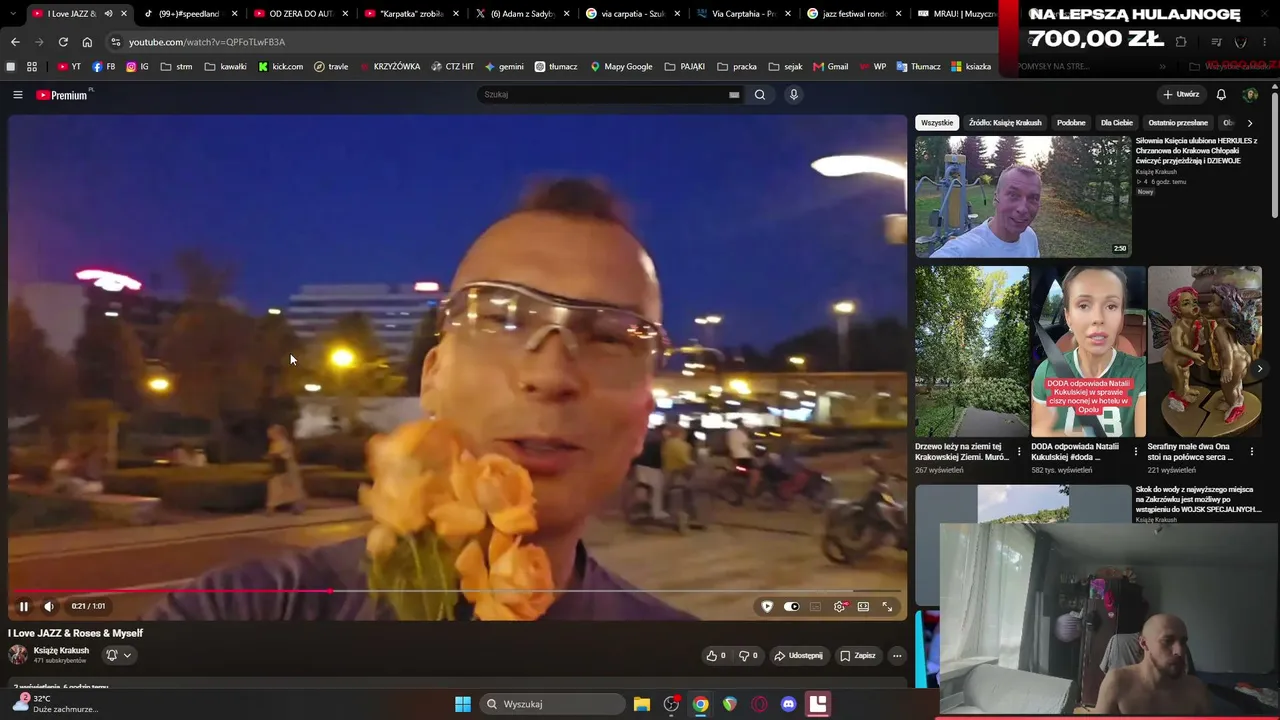Open the gemini bookmark
1280x720 pixels.
pyautogui.click(x=504, y=67)
